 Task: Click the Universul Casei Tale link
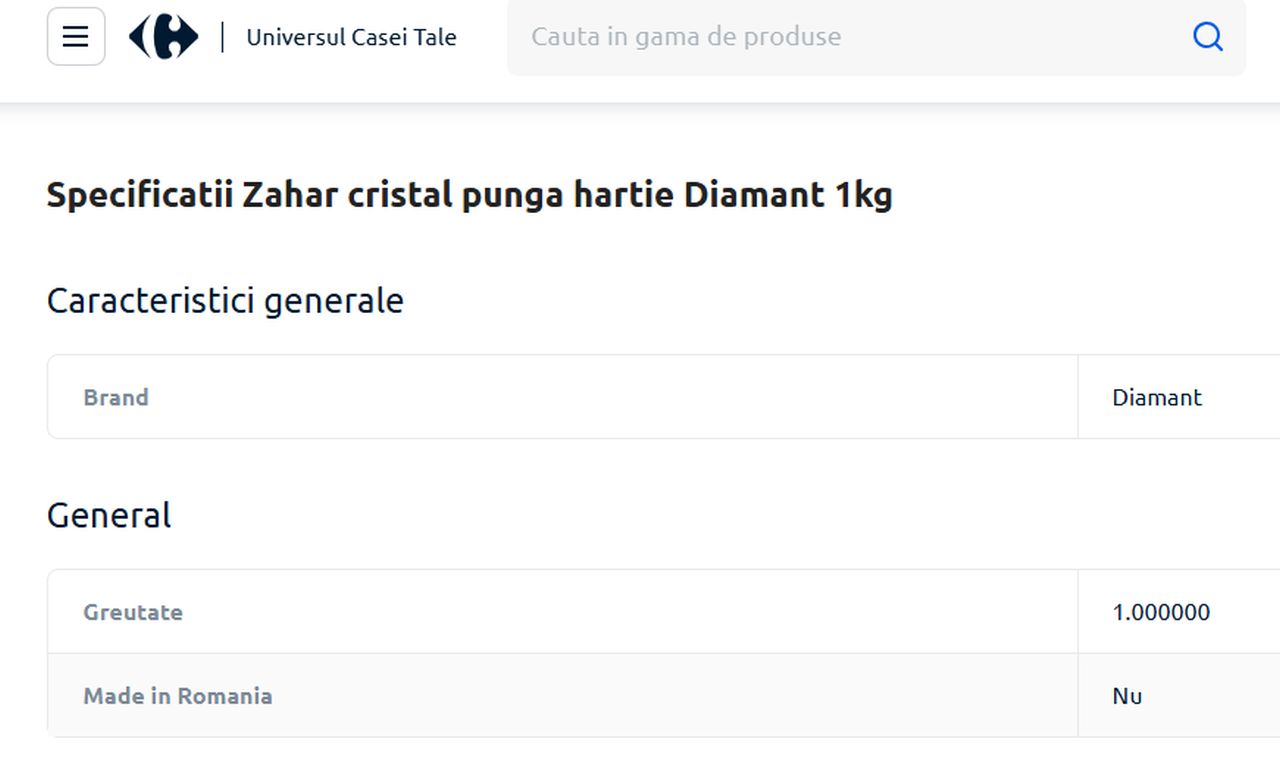click(x=352, y=37)
